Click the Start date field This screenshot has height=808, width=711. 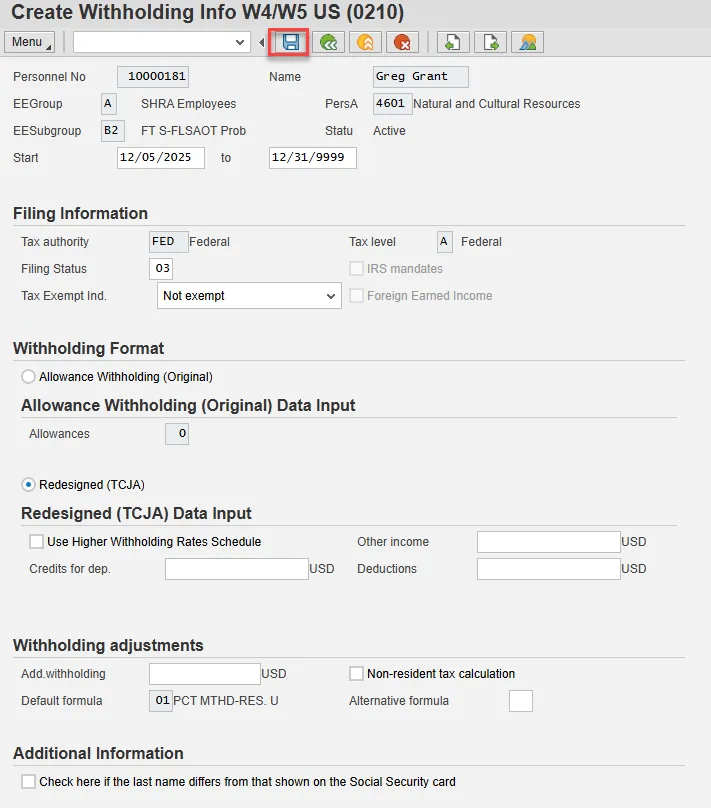[x=160, y=158]
